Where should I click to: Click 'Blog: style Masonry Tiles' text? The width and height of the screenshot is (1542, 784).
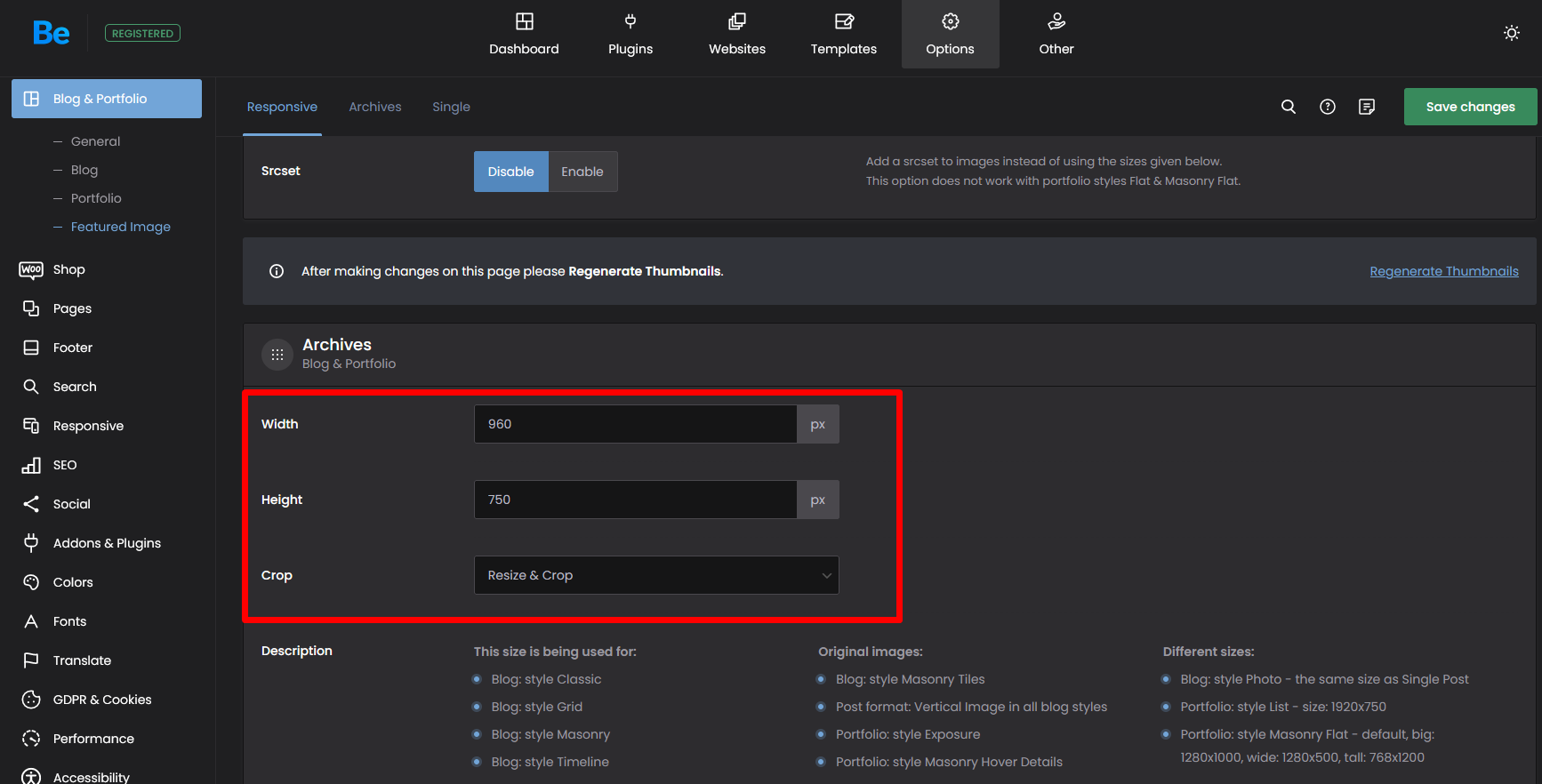pyautogui.click(x=911, y=679)
